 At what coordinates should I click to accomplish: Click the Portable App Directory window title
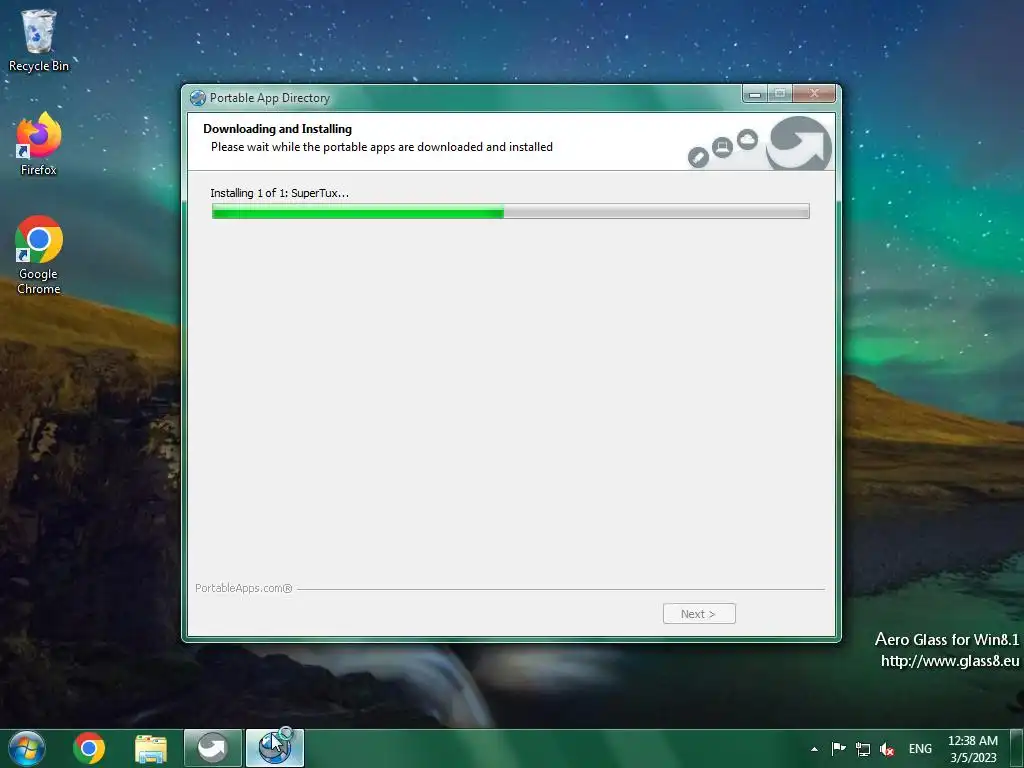pyautogui.click(x=270, y=98)
